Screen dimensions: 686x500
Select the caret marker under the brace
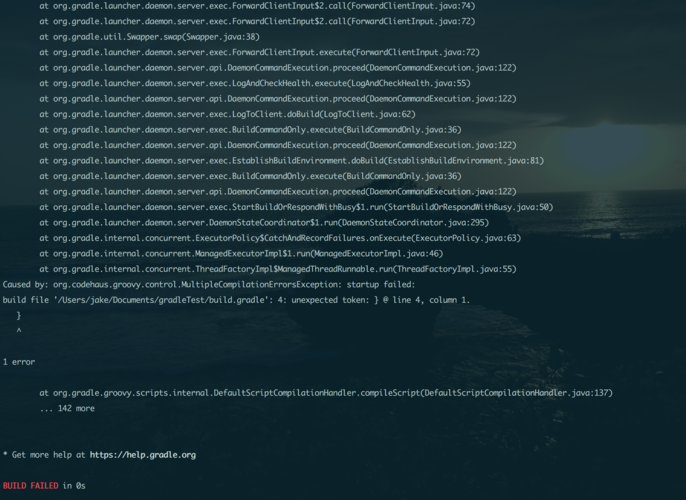pyautogui.click(x=19, y=331)
